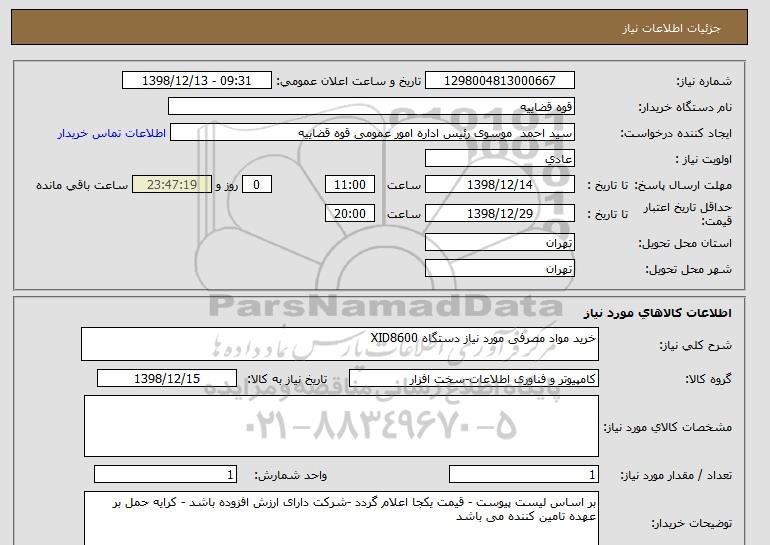Click the price validity time field 20:00
Viewport: 770px width, 545px height.
coord(350,214)
